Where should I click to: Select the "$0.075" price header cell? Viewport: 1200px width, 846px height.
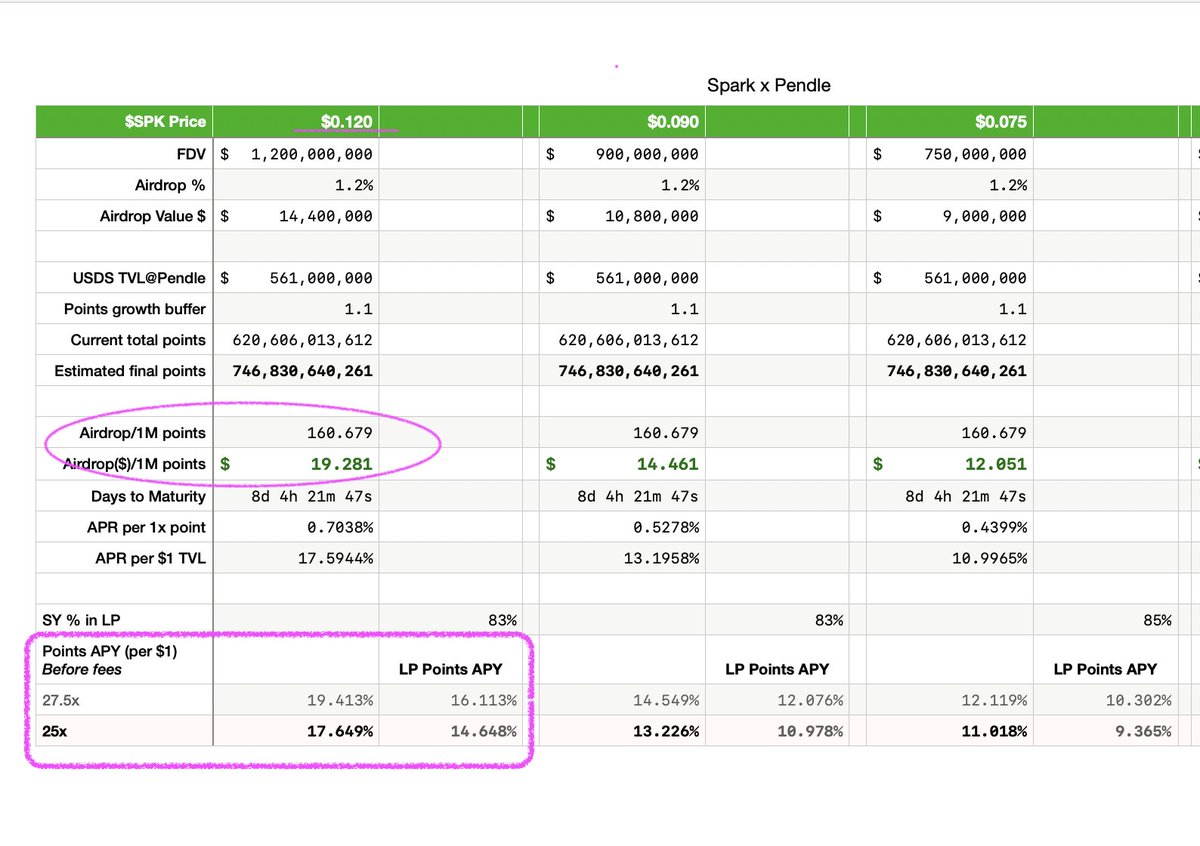coord(949,122)
